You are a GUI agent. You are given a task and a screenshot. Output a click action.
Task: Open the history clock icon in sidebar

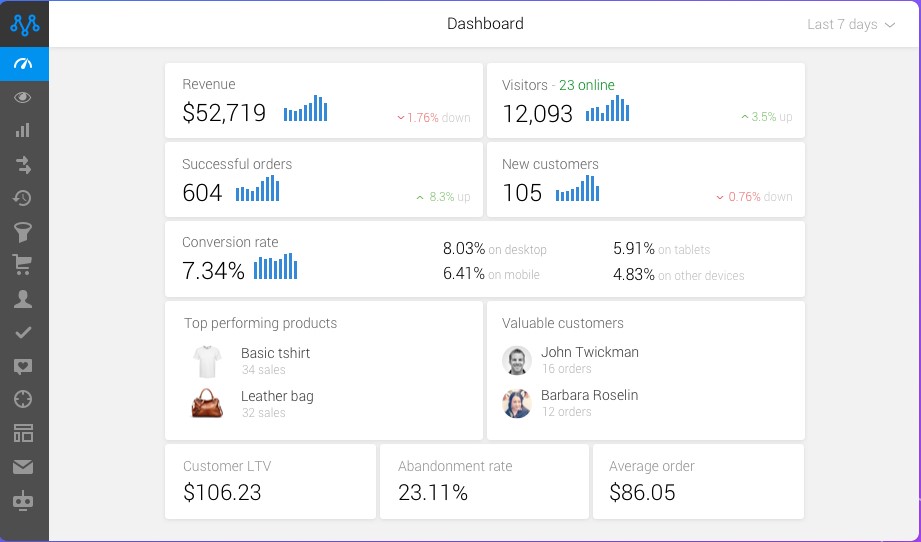point(24,198)
